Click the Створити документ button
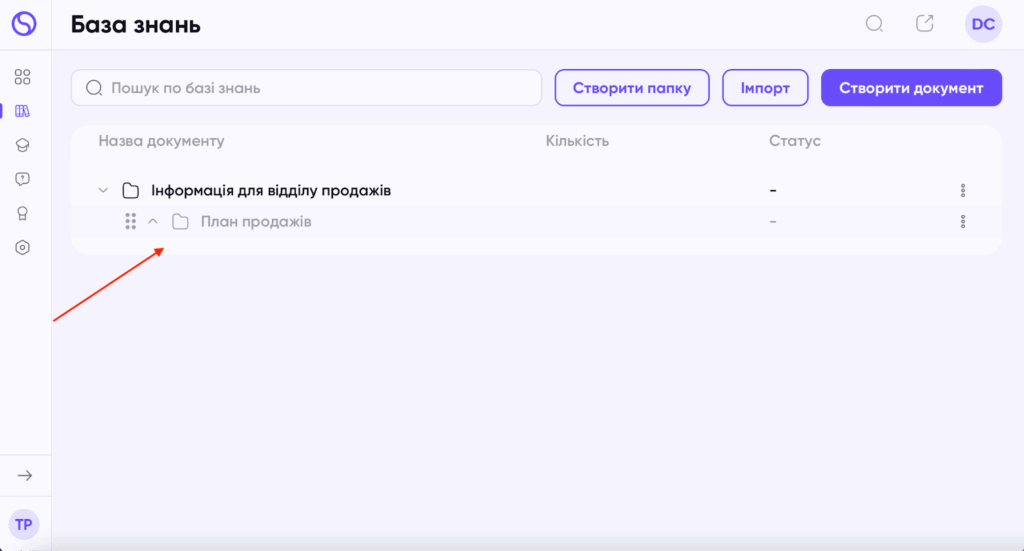Screen dimensions: 1024x551 [911, 88]
